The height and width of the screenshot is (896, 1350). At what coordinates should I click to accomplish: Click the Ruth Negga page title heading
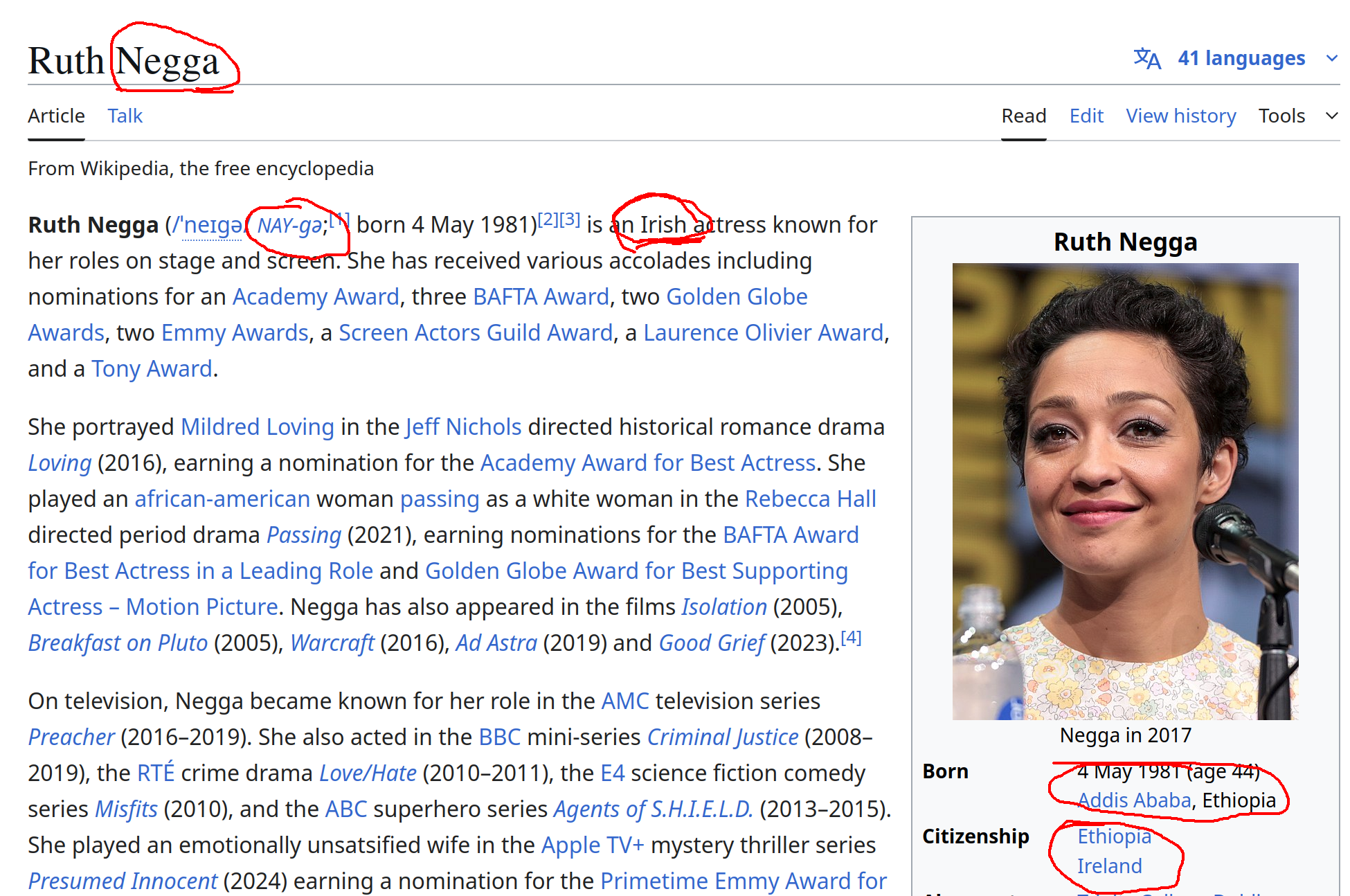[x=124, y=61]
